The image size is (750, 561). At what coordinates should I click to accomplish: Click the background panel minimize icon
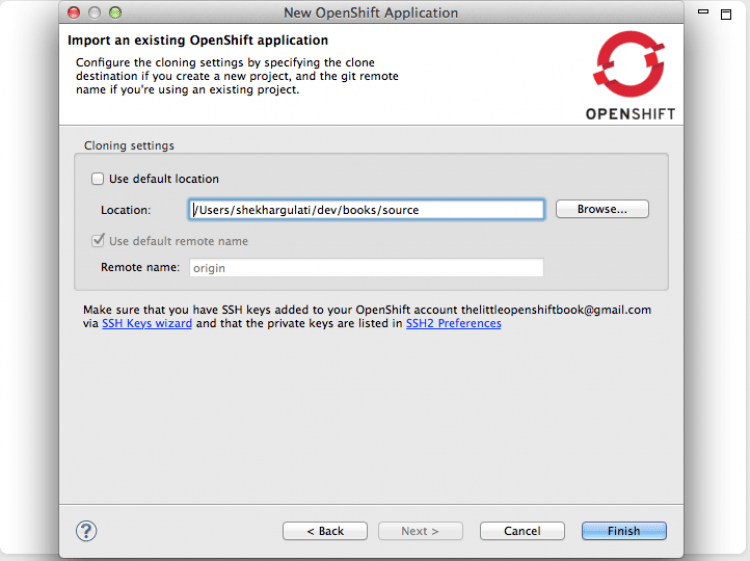click(703, 12)
